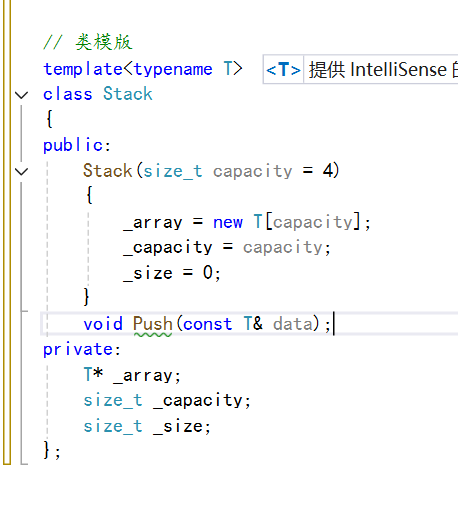Viewport: 458px width, 521px height.
Task: Click _array in the new T assignment
Action: (153, 223)
